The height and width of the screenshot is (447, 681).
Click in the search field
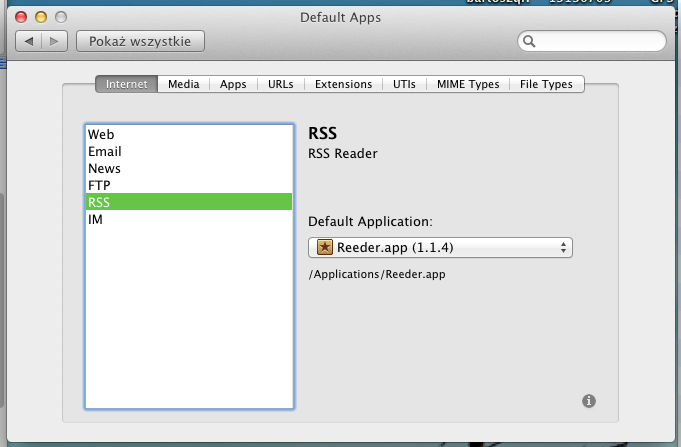tap(598, 41)
